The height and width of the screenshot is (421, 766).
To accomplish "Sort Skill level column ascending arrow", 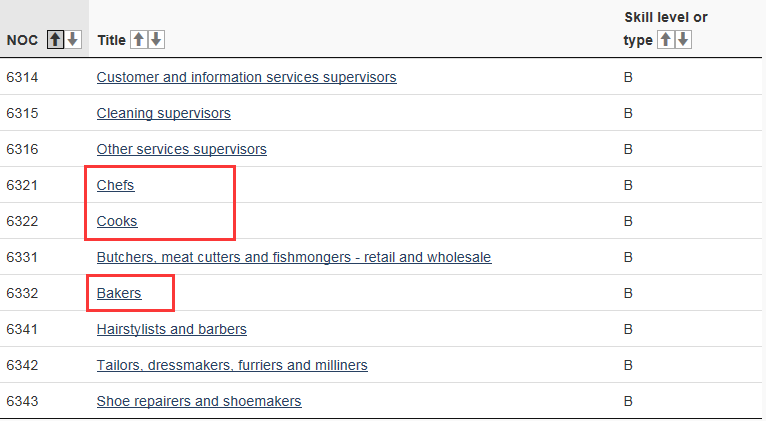I will pos(665,40).
